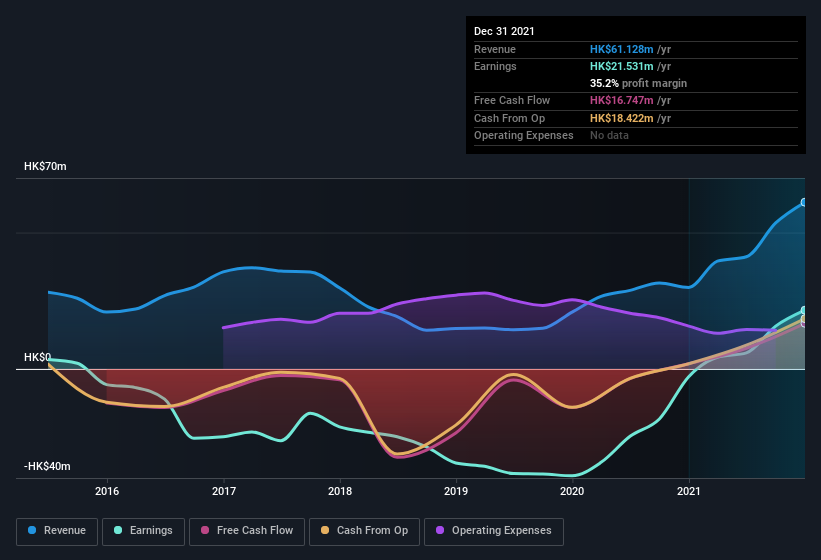821x560 pixels.
Task: Click the -HK$40m y-axis label
Action: (47, 466)
